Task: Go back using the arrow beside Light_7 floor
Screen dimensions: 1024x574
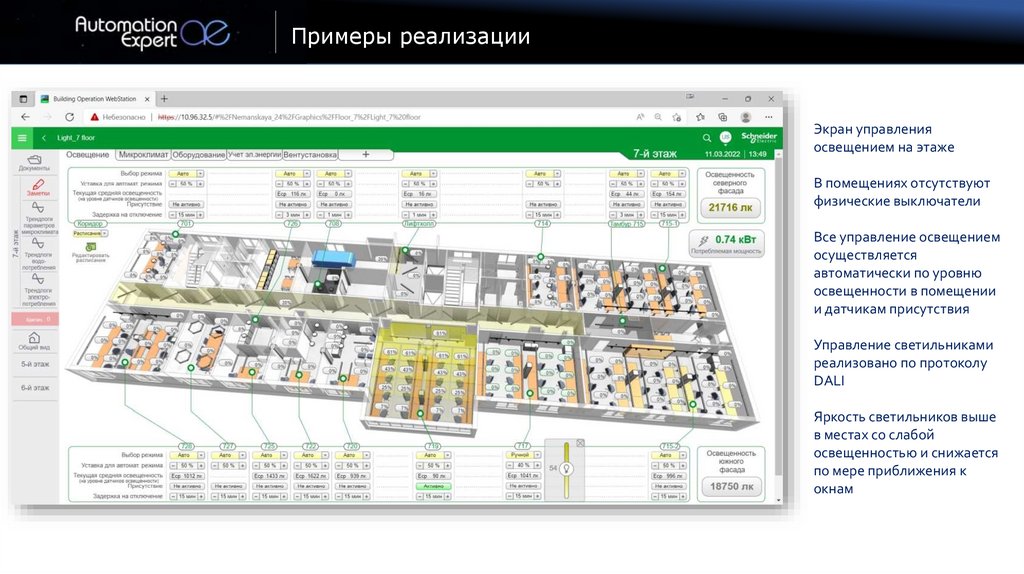Action: 44,138
